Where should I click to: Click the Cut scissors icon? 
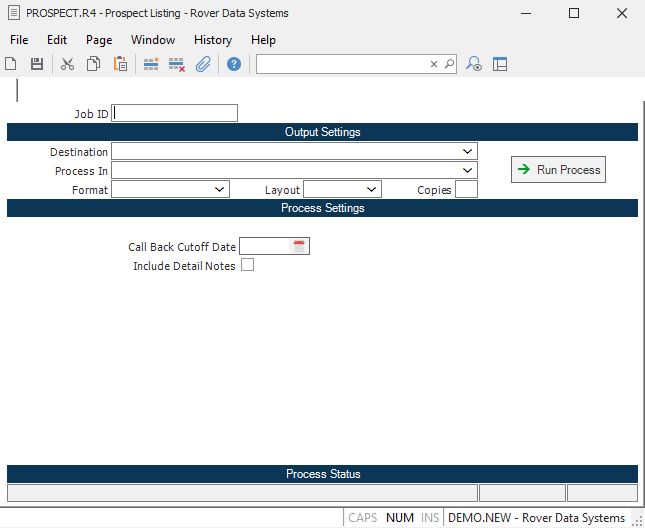tap(67, 64)
